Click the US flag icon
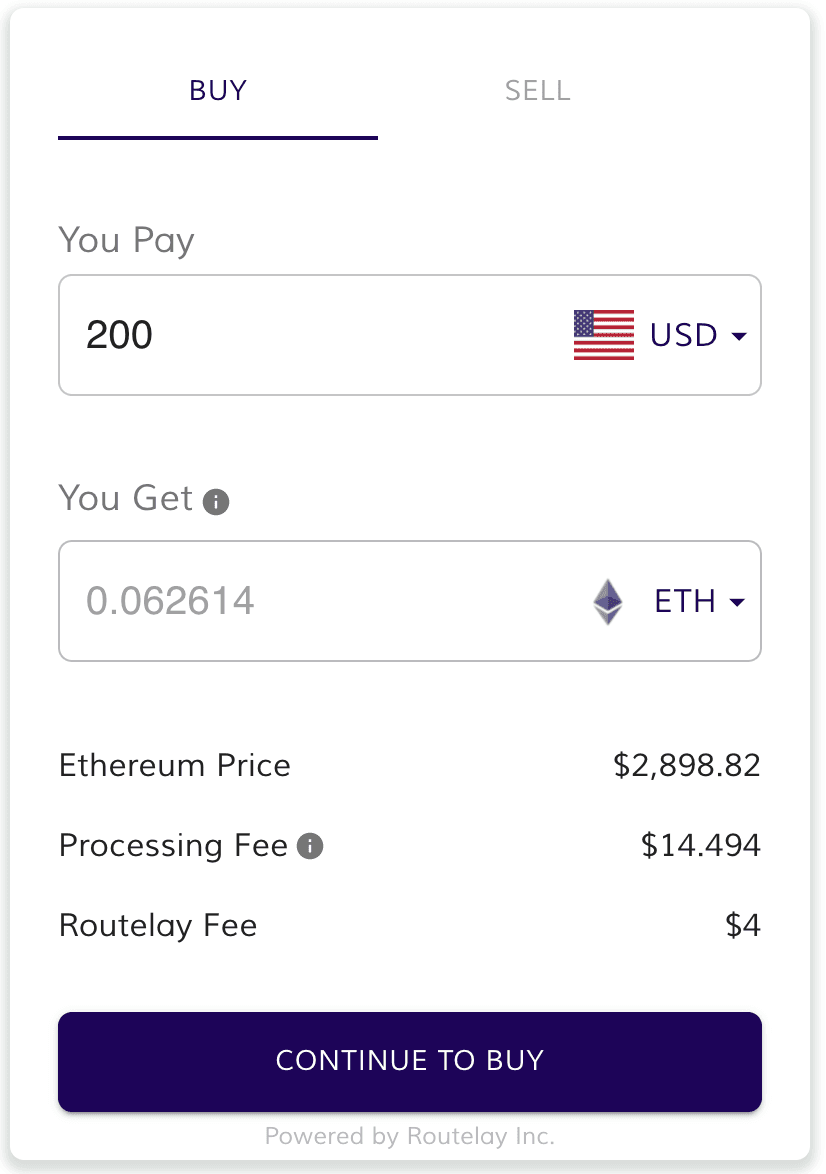The width and height of the screenshot is (826, 1174). pos(603,335)
